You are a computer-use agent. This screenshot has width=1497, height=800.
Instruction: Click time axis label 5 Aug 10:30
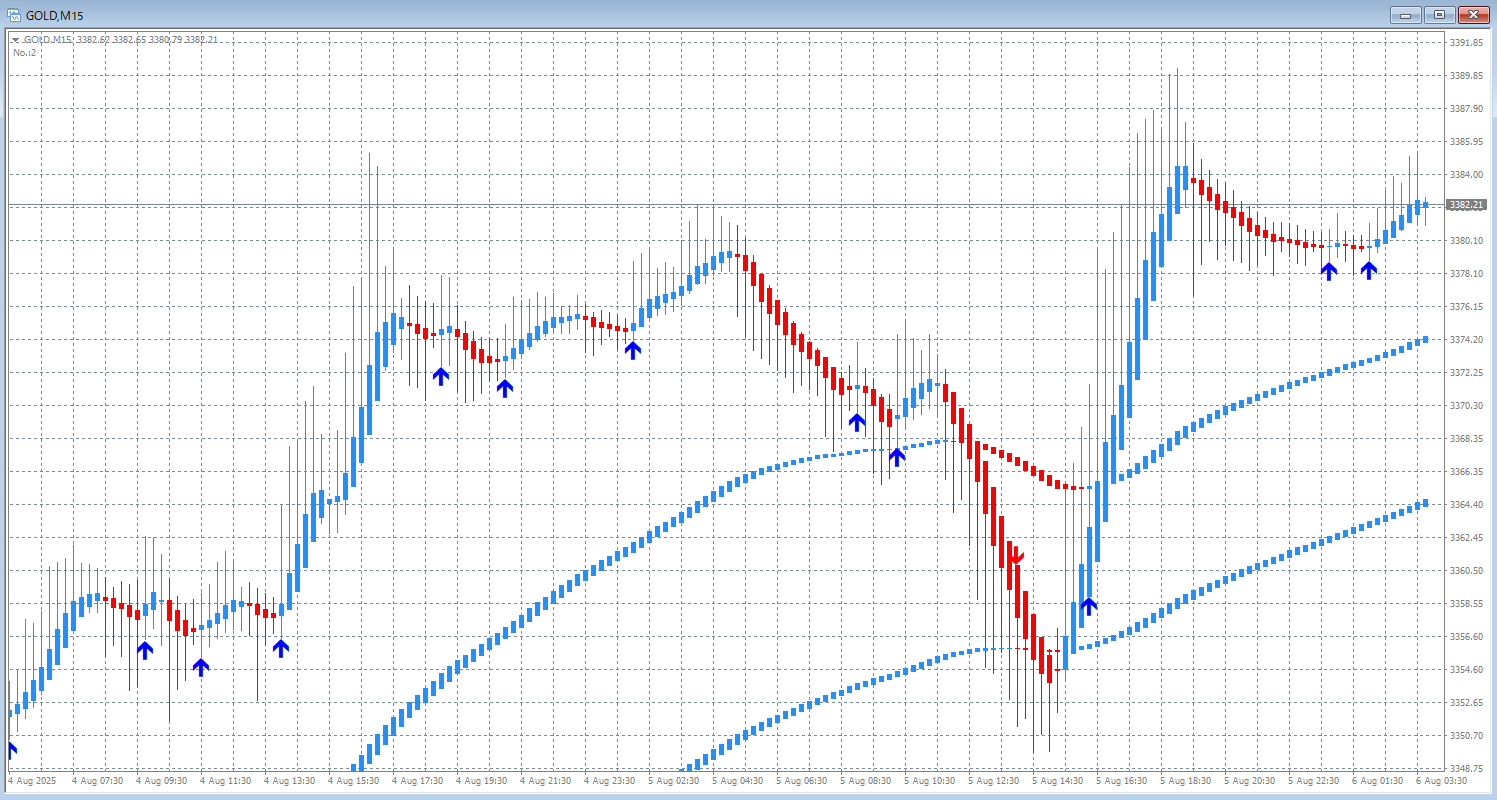click(x=929, y=781)
